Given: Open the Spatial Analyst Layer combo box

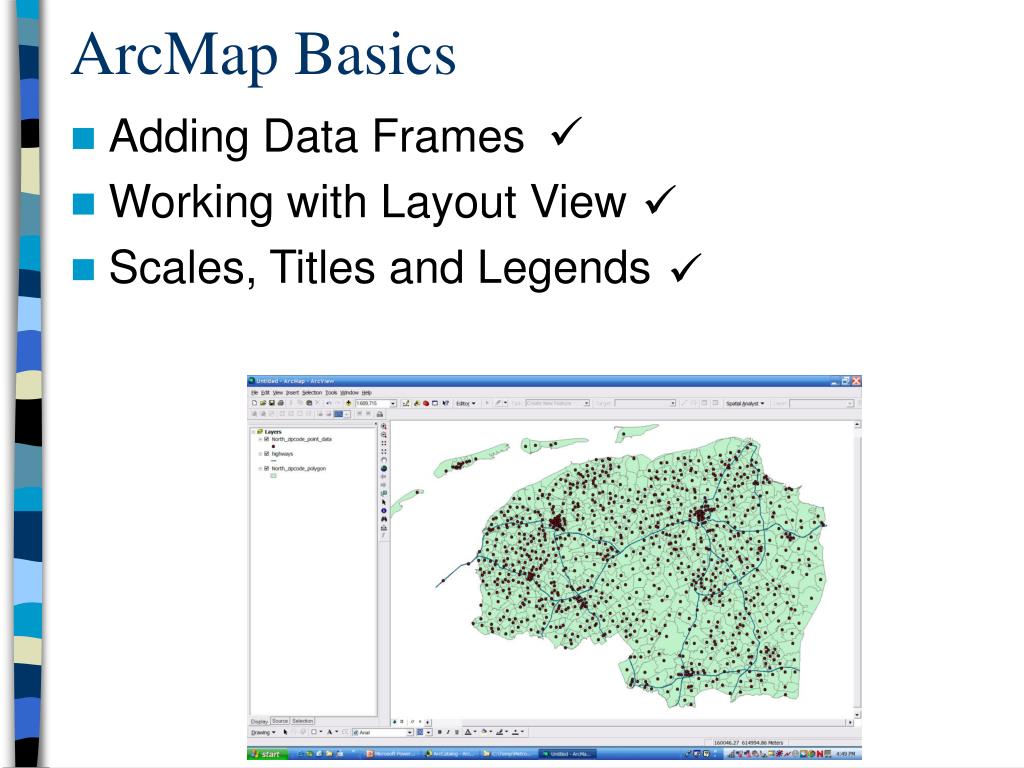Looking at the screenshot, I should 822,403.
